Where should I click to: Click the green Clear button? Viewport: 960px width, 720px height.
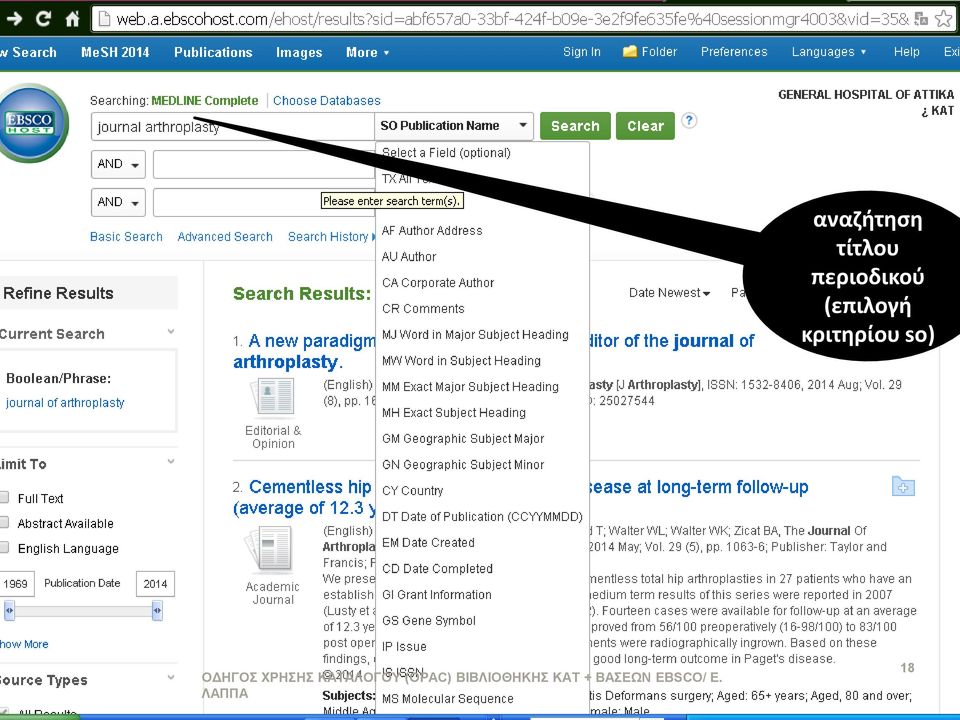click(645, 126)
